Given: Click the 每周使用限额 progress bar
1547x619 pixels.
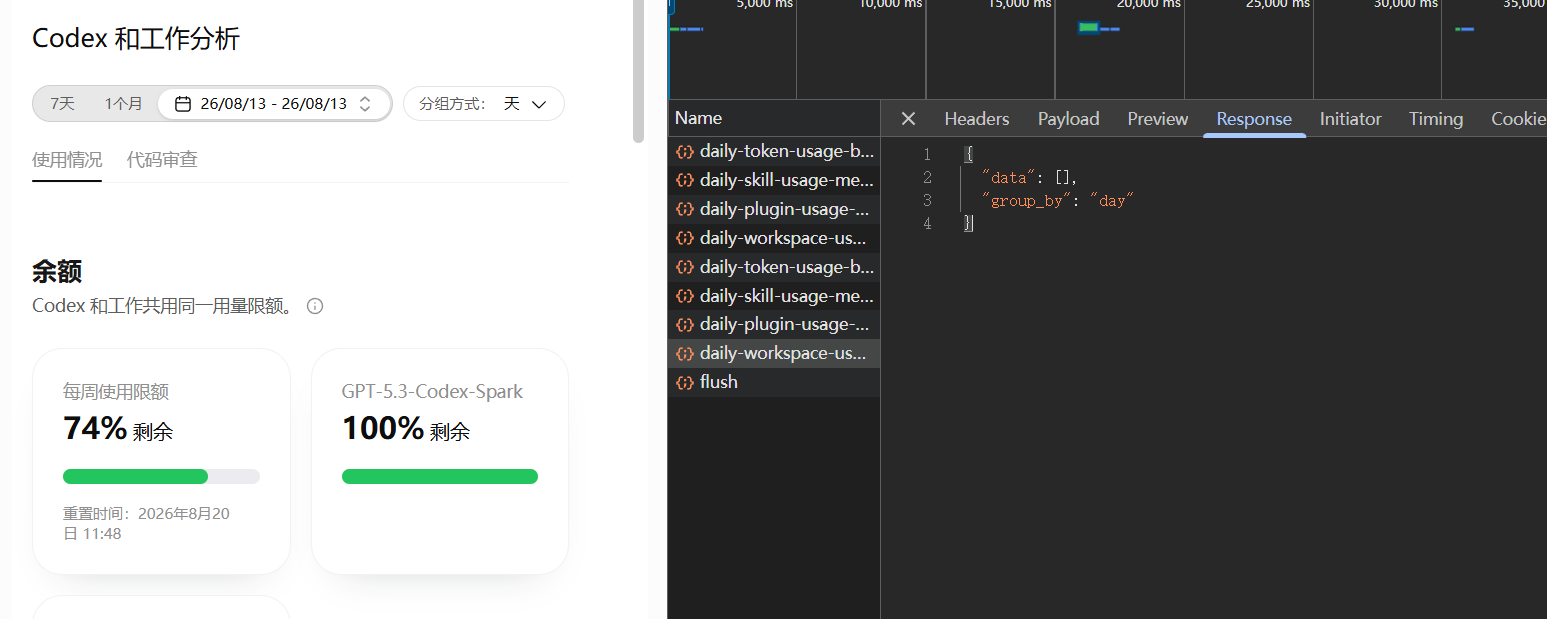Looking at the screenshot, I should click(161, 476).
